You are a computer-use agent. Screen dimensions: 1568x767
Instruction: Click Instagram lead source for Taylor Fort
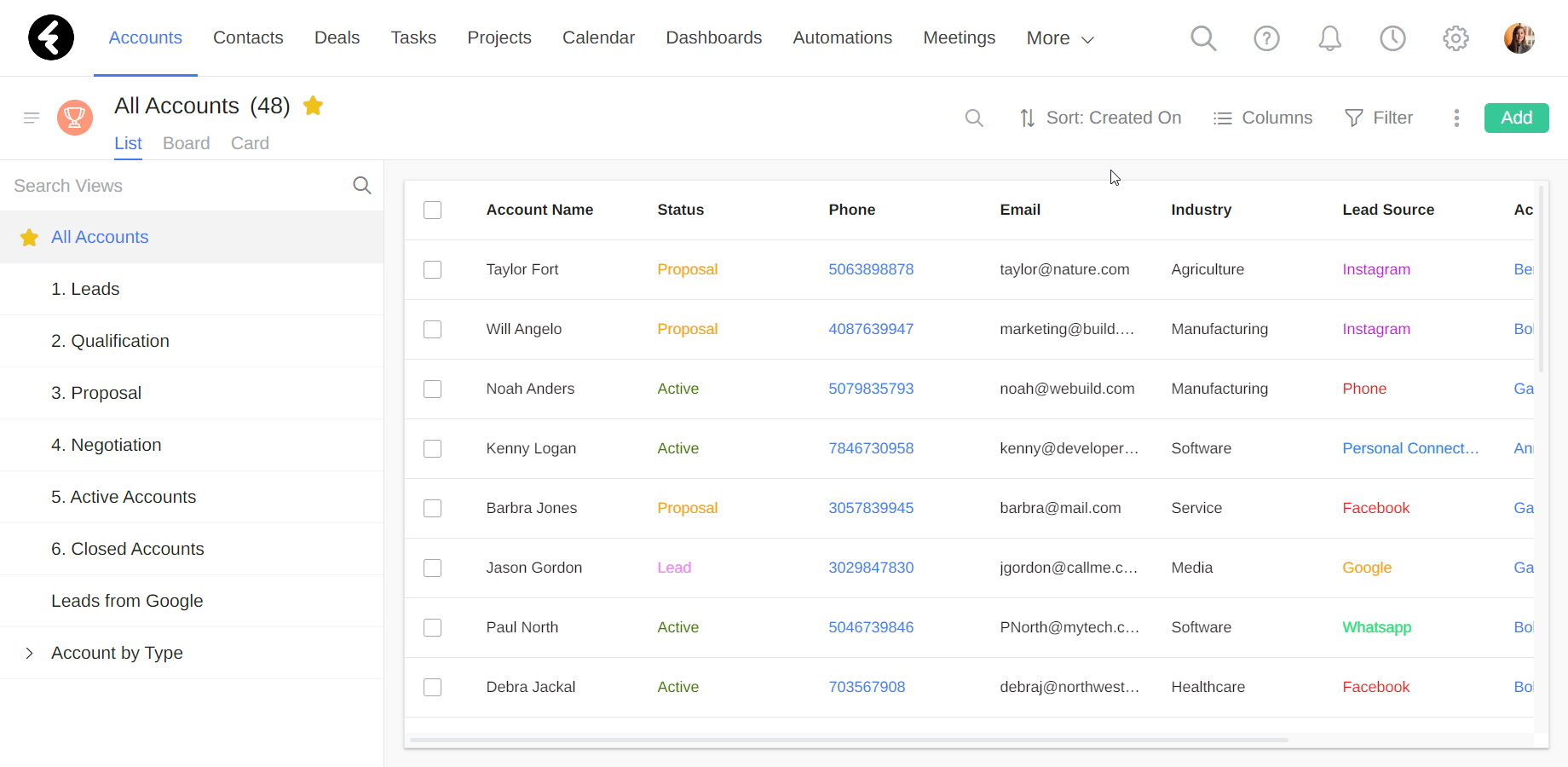pyautogui.click(x=1376, y=269)
